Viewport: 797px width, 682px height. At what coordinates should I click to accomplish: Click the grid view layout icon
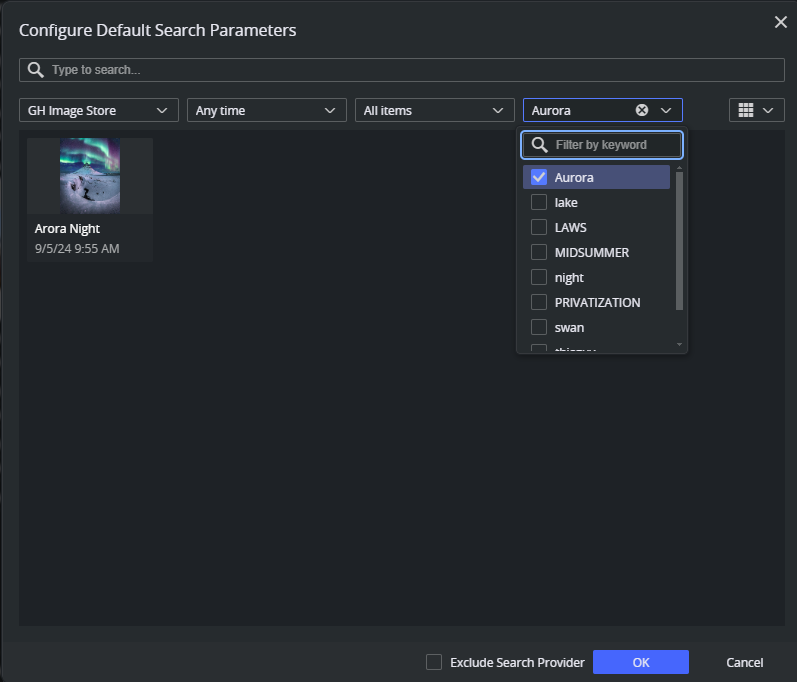745,110
